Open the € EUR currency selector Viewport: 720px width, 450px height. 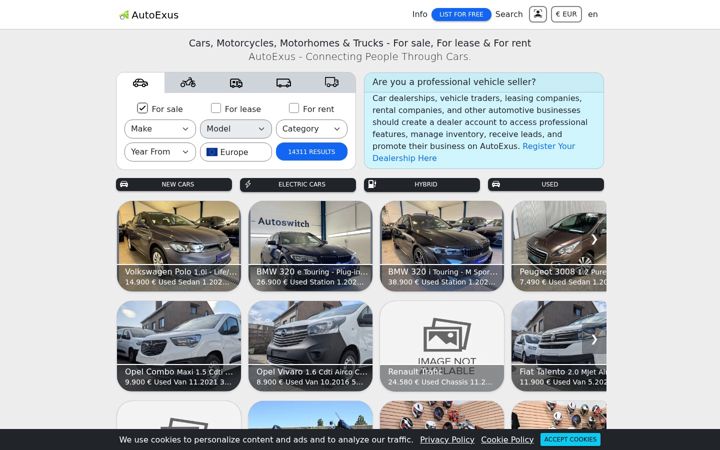pyautogui.click(x=566, y=14)
